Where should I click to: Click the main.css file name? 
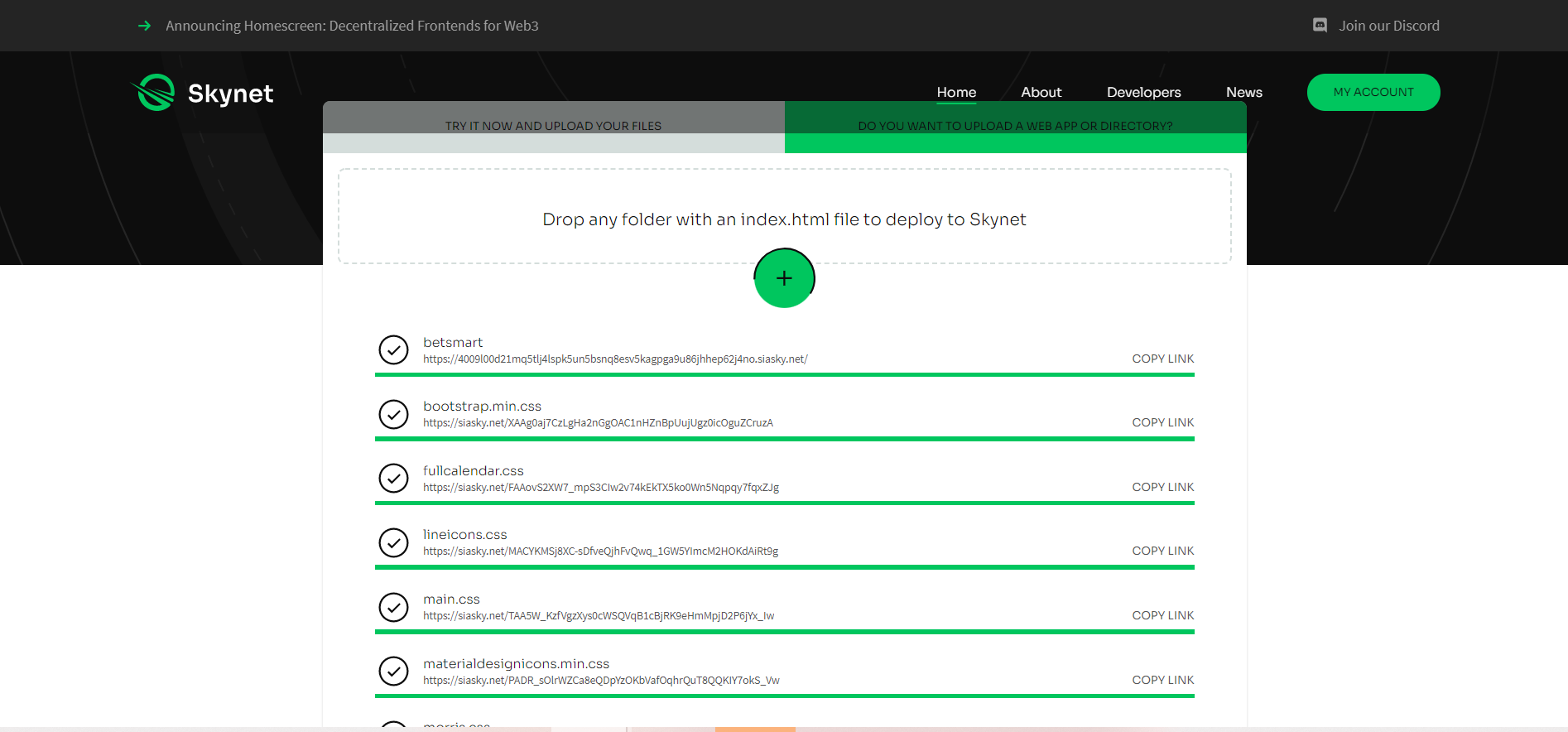451,599
